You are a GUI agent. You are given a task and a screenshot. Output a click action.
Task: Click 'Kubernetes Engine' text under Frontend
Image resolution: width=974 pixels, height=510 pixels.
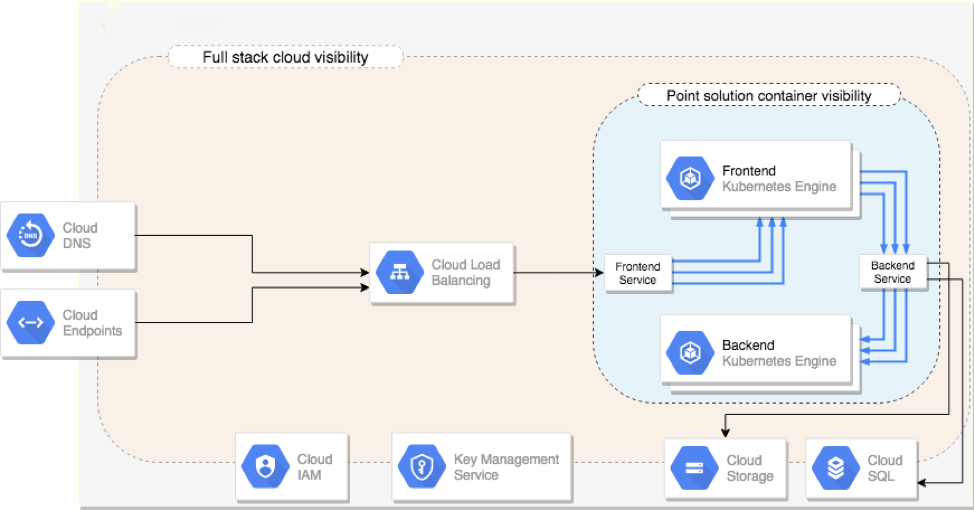point(779,187)
